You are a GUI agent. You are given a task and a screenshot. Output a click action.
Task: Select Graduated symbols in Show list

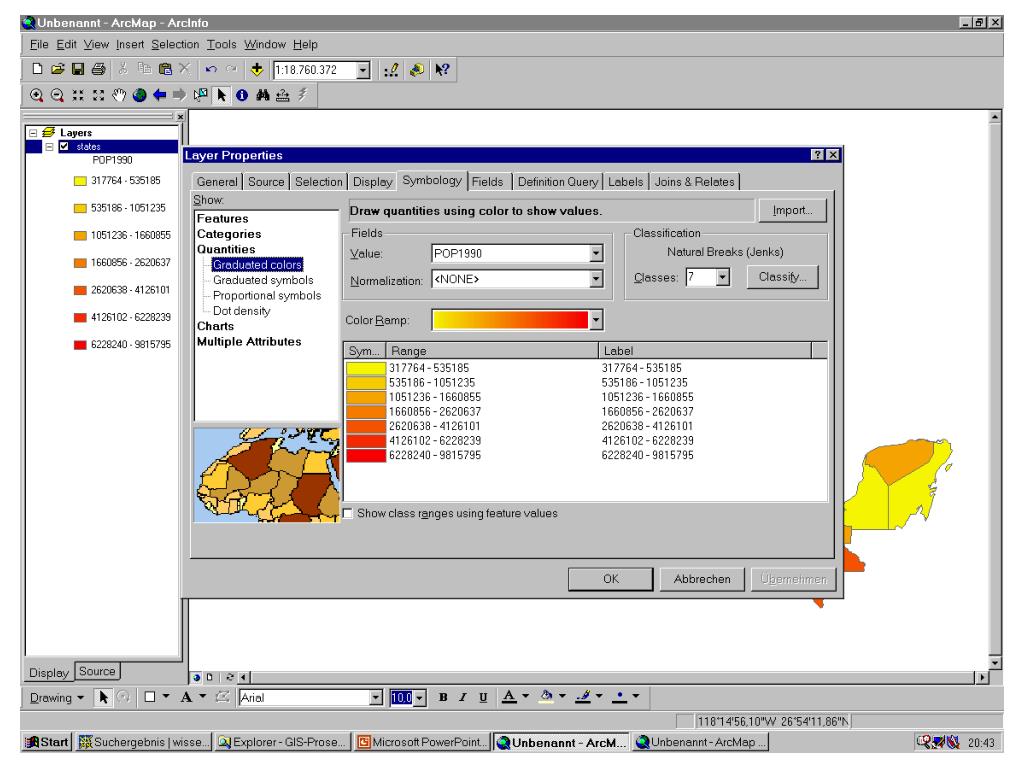coord(263,280)
